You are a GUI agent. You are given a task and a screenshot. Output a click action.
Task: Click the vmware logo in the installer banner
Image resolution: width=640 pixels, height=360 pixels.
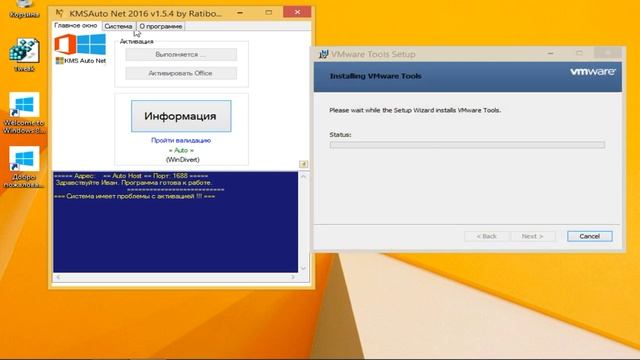(x=593, y=72)
